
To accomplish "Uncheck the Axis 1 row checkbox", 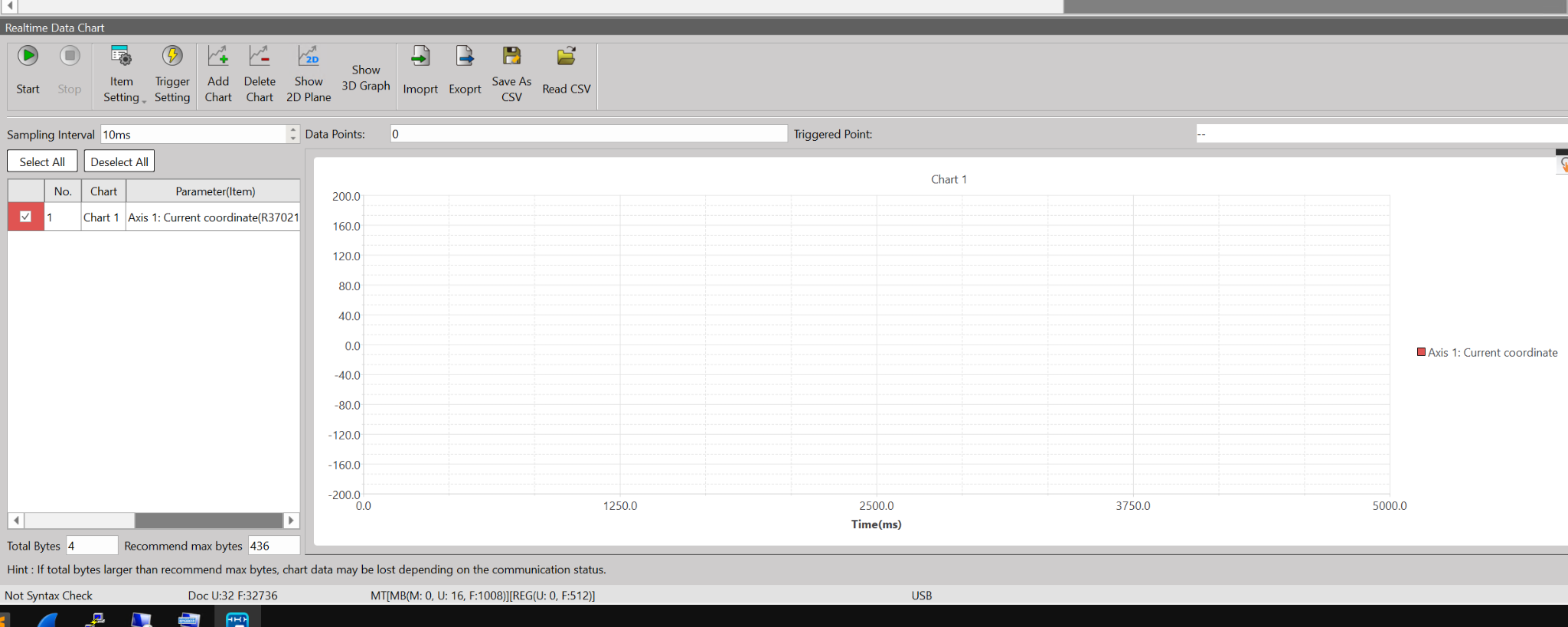I will pyautogui.click(x=25, y=217).
